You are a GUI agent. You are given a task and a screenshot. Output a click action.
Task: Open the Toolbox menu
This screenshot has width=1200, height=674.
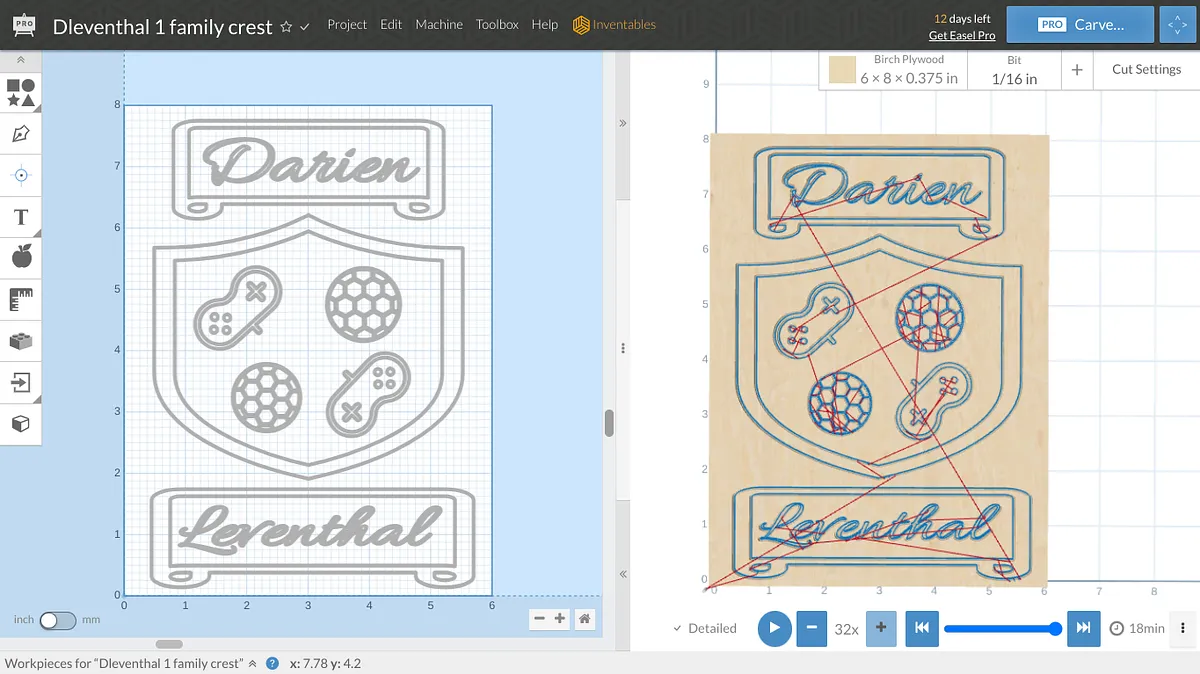[497, 24]
